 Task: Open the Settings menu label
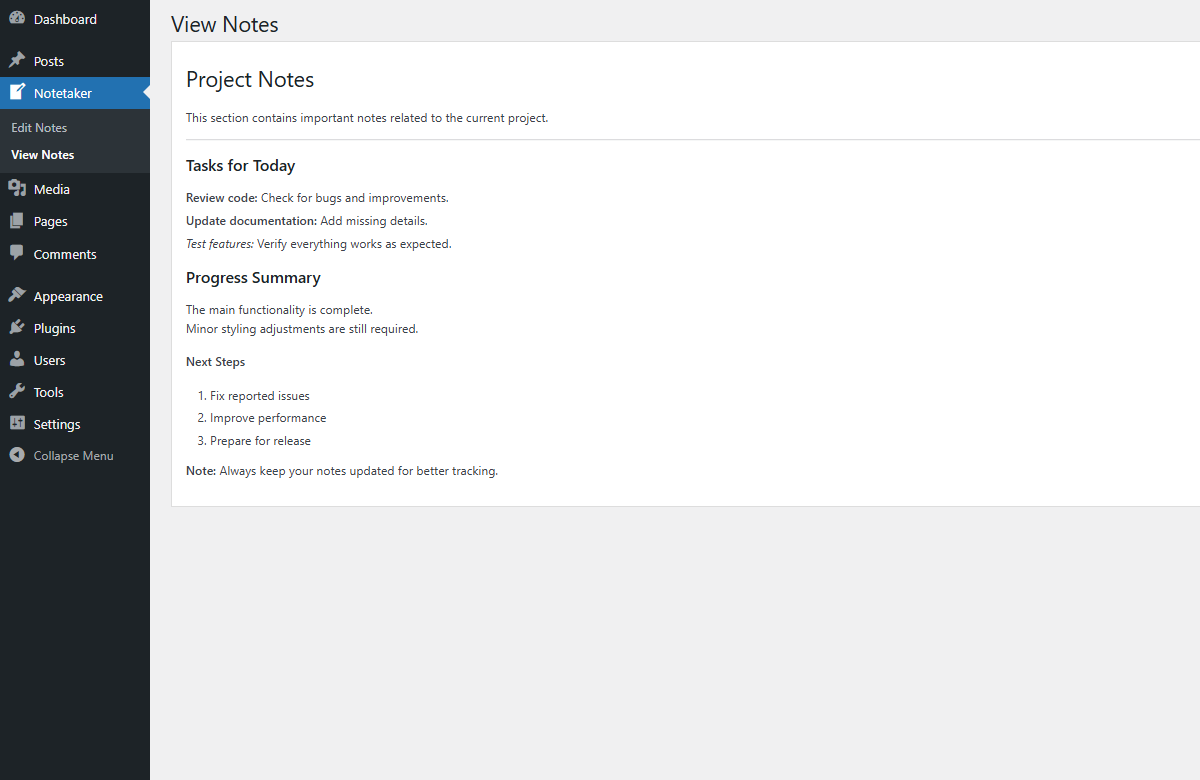tap(57, 424)
